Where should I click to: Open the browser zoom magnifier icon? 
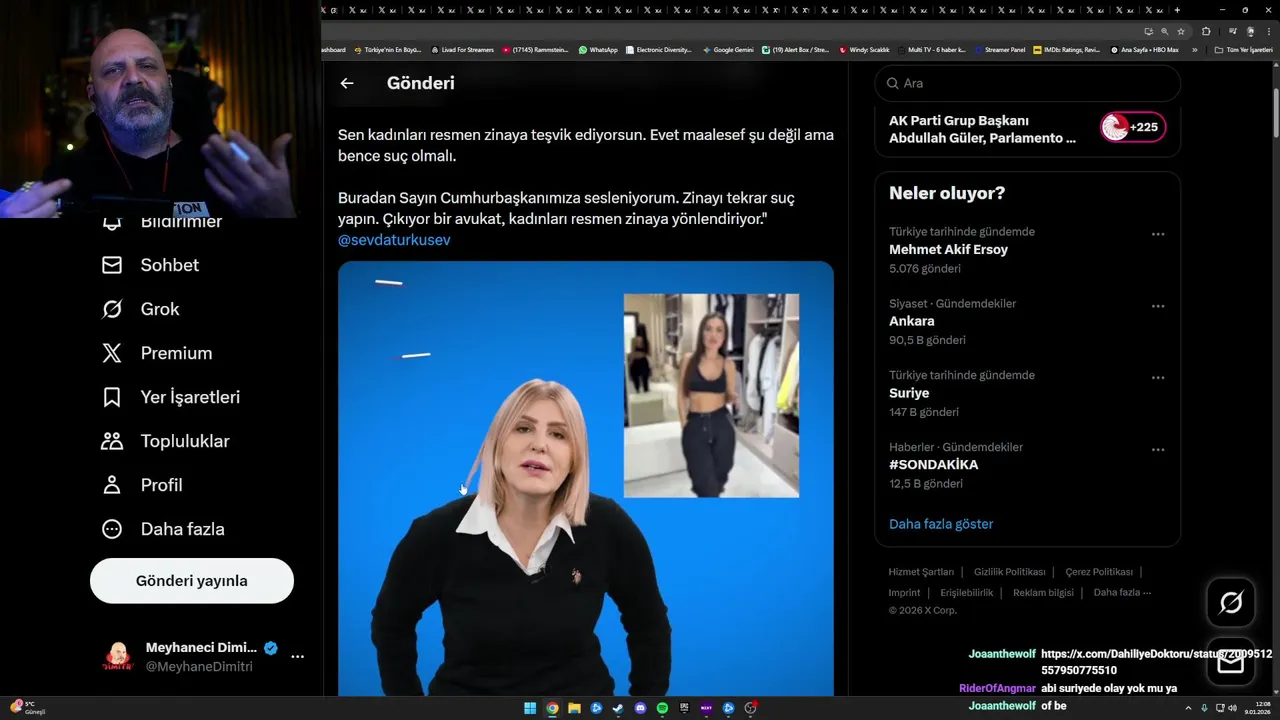pos(1164,31)
